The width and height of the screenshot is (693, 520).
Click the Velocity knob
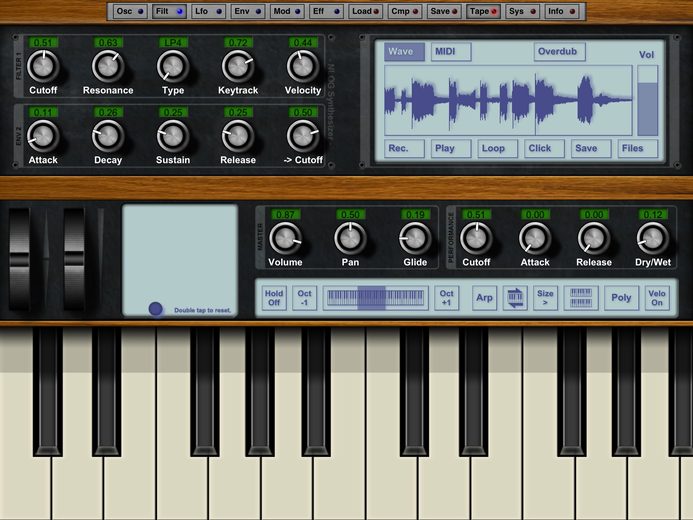(x=303, y=66)
